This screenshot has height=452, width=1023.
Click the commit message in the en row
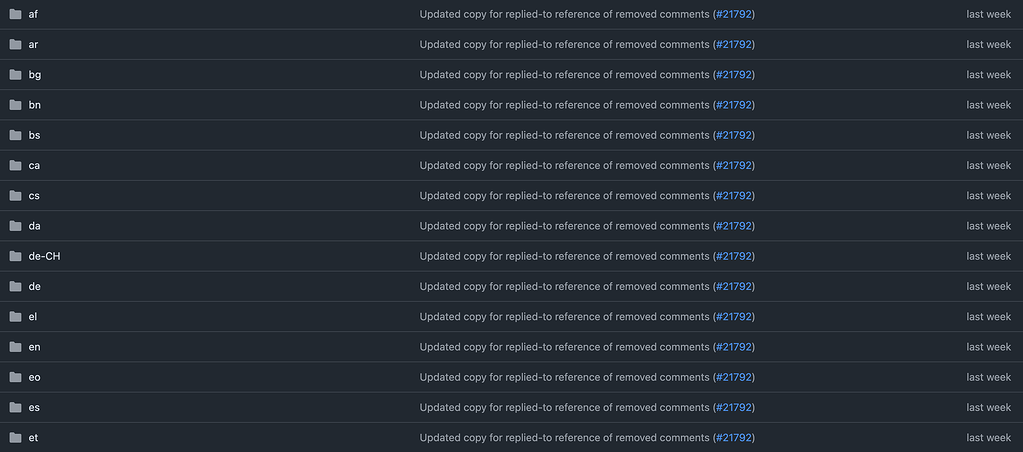coord(564,347)
